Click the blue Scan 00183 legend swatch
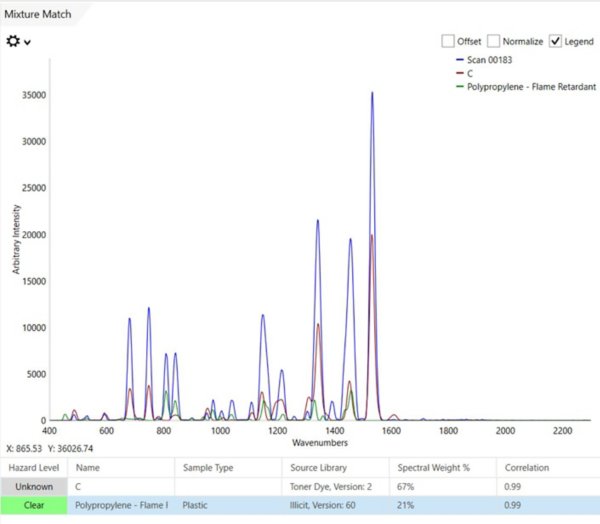The width and height of the screenshot is (600, 524). coord(460,60)
